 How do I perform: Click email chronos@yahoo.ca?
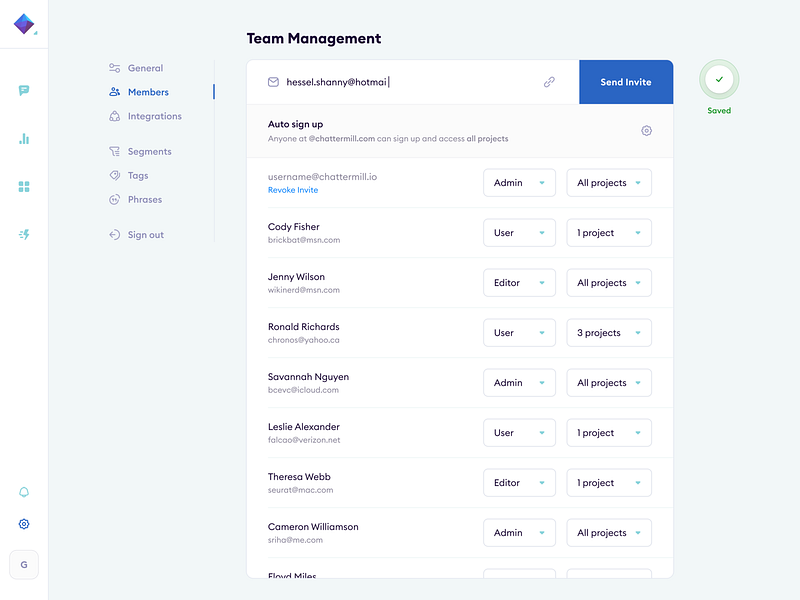[304, 340]
